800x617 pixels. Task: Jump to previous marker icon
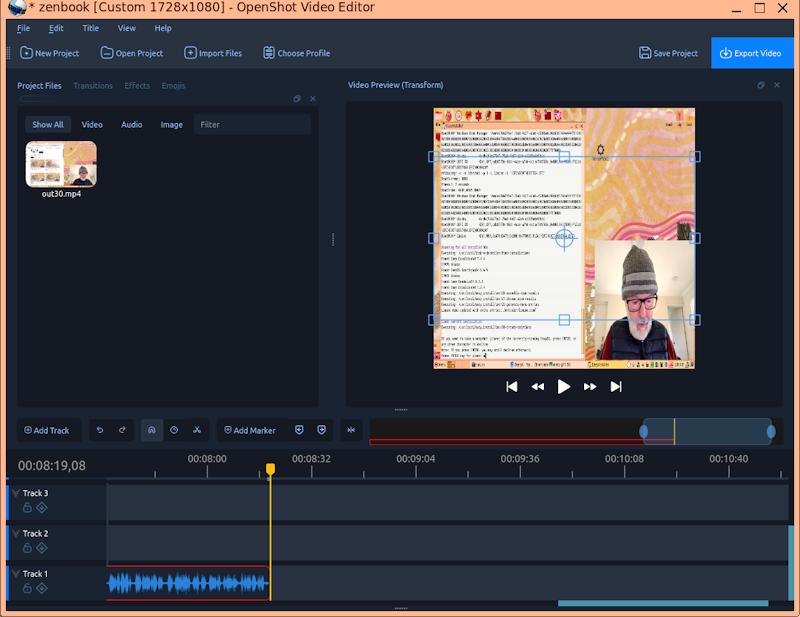pyautogui.click(x=299, y=430)
